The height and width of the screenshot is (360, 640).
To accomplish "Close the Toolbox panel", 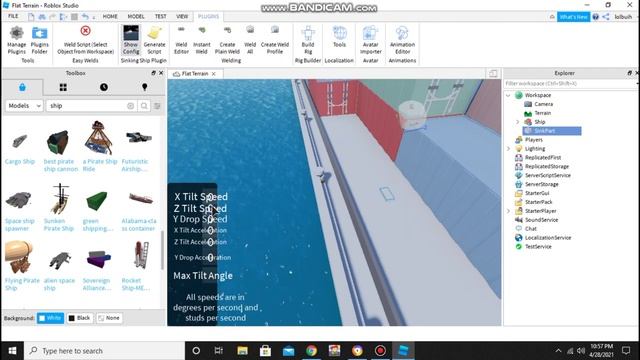I will pos(161,73).
